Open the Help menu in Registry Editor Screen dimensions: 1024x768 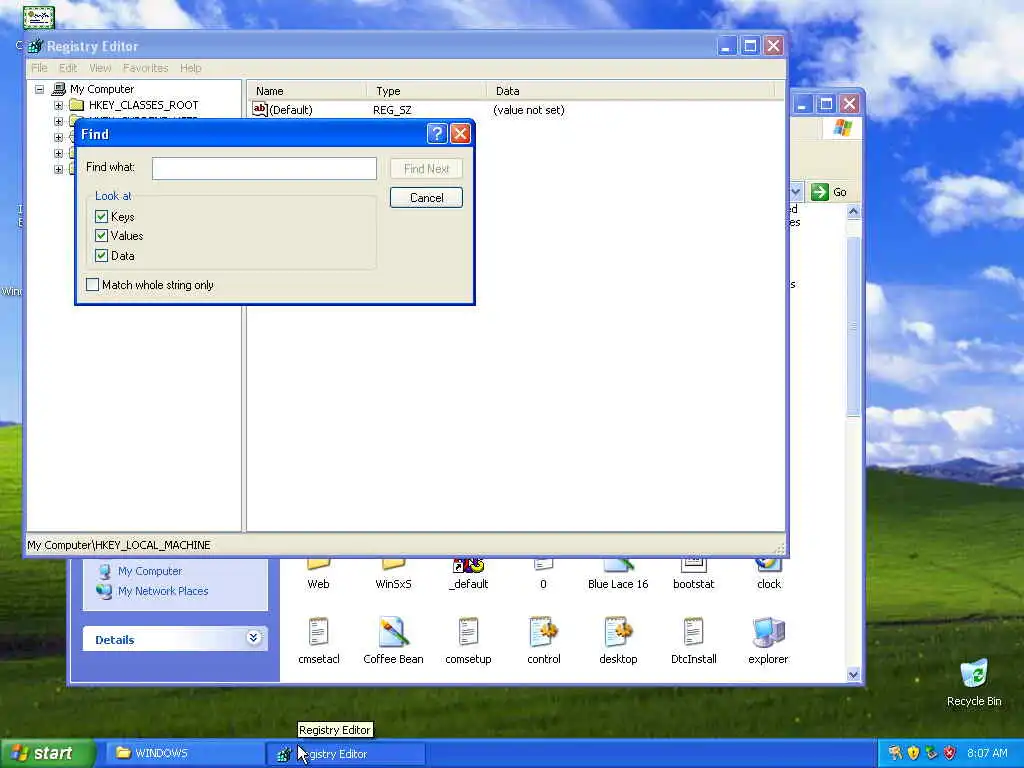(191, 68)
